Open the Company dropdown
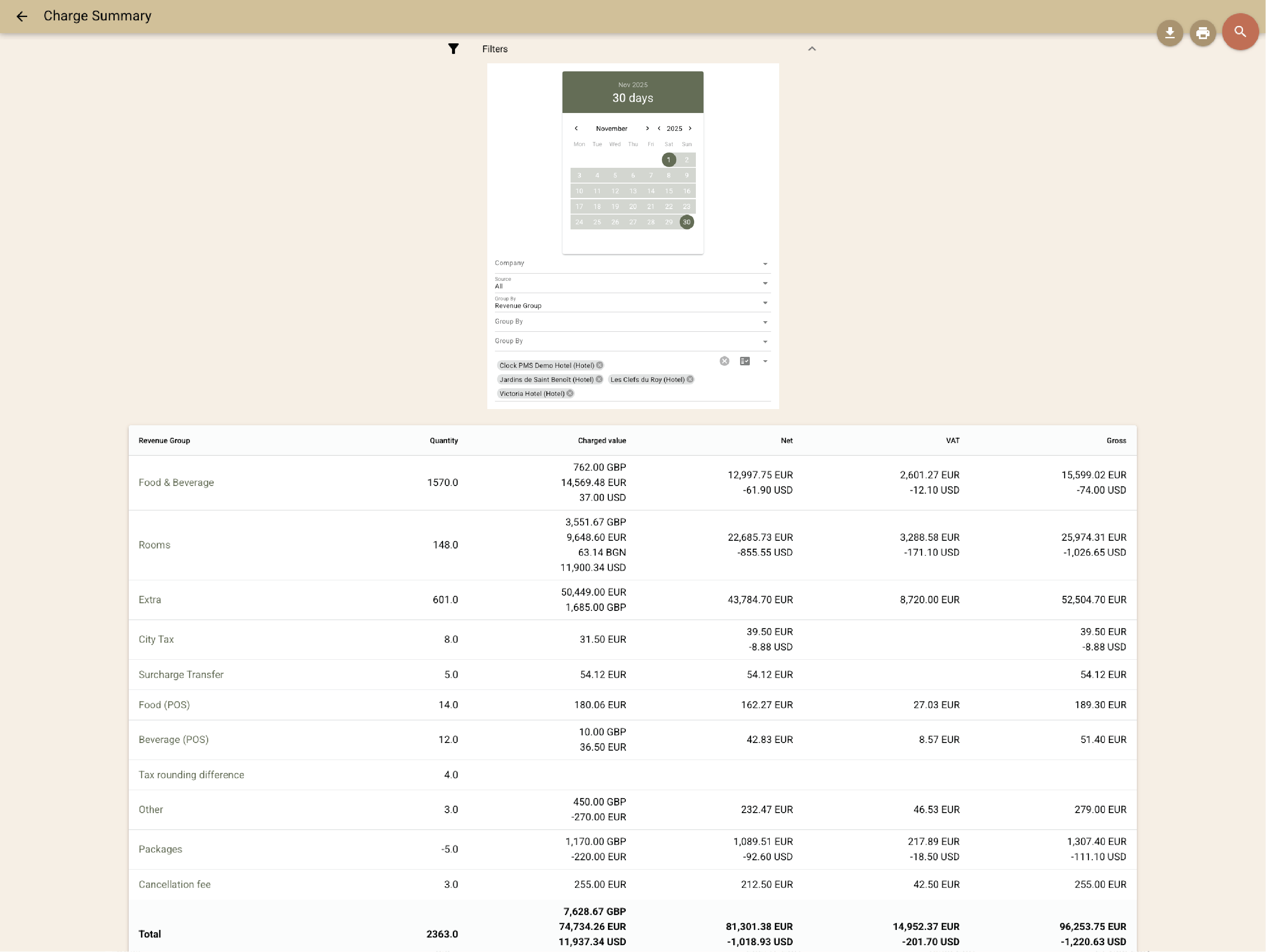1266x952 pixels. pos(765,264)
